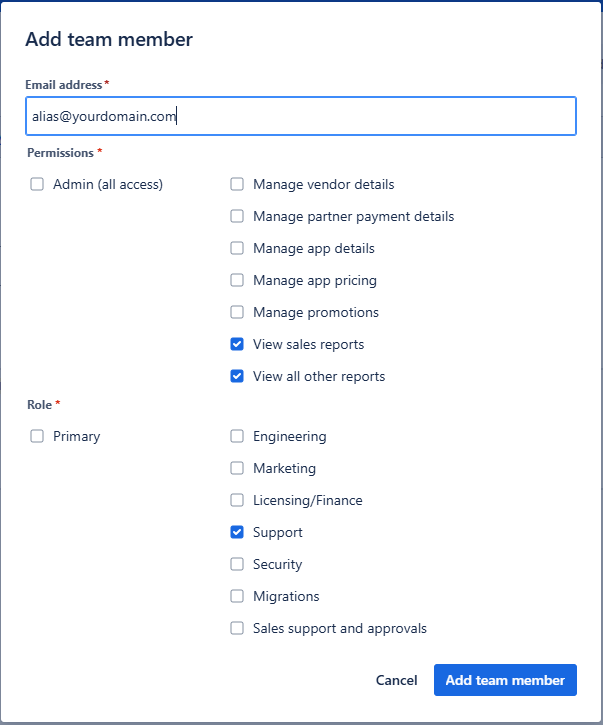Enable Manage vendor details permission
The height and width of the screenshot is (725, 603).
[x=237, y=184]
